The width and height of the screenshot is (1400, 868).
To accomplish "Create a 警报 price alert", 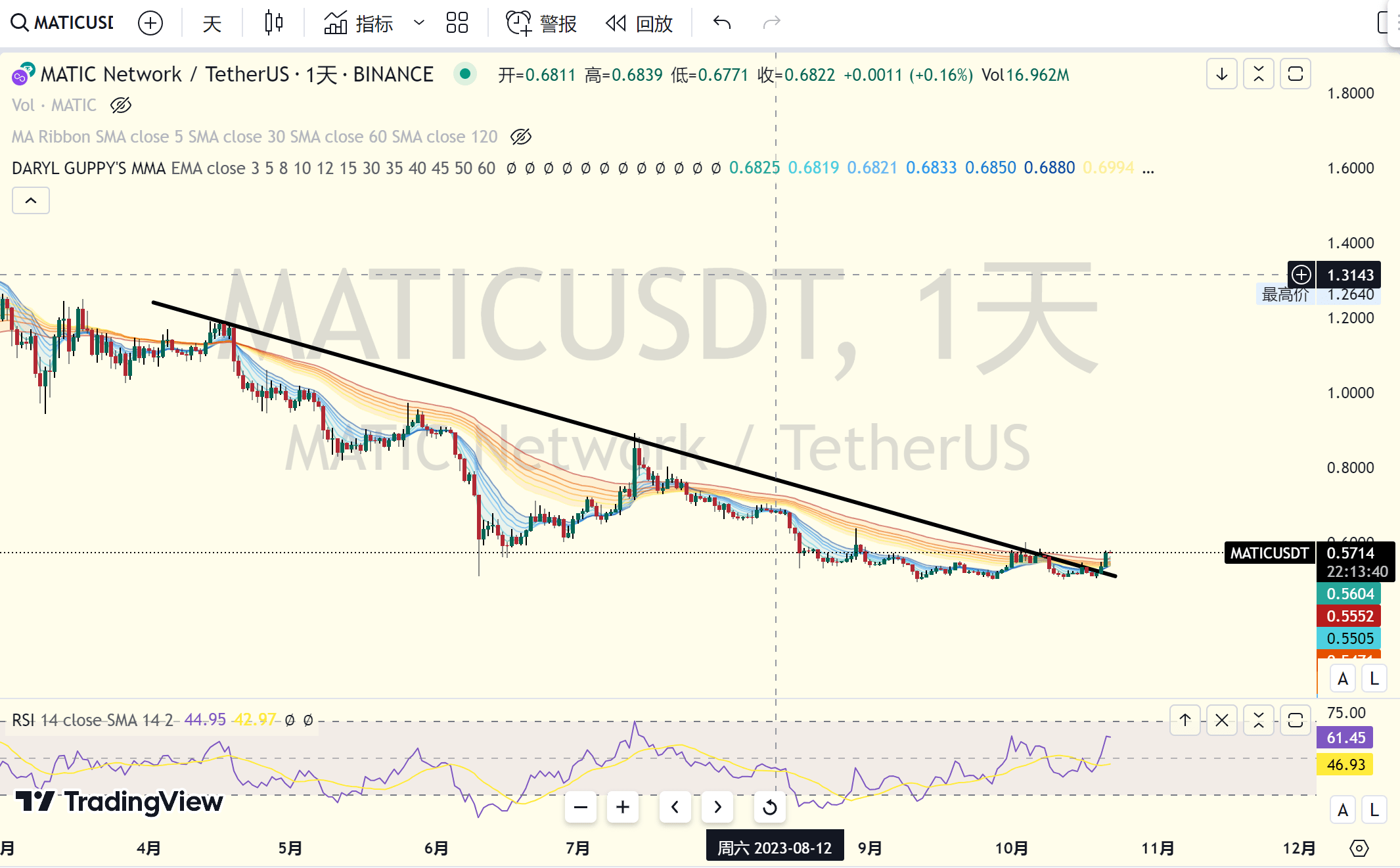I will click(x=541, y=23).
